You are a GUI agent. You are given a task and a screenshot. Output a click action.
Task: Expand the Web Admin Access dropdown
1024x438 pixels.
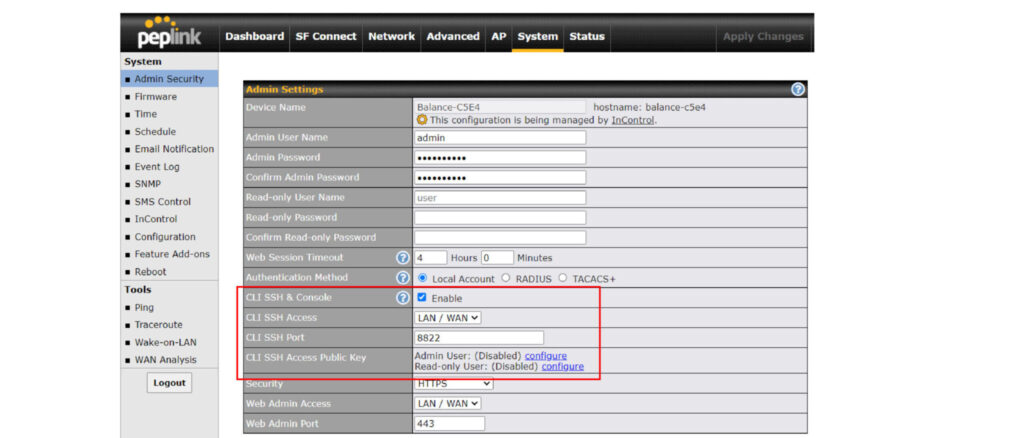pyautogui.click(x=448, y=403)
